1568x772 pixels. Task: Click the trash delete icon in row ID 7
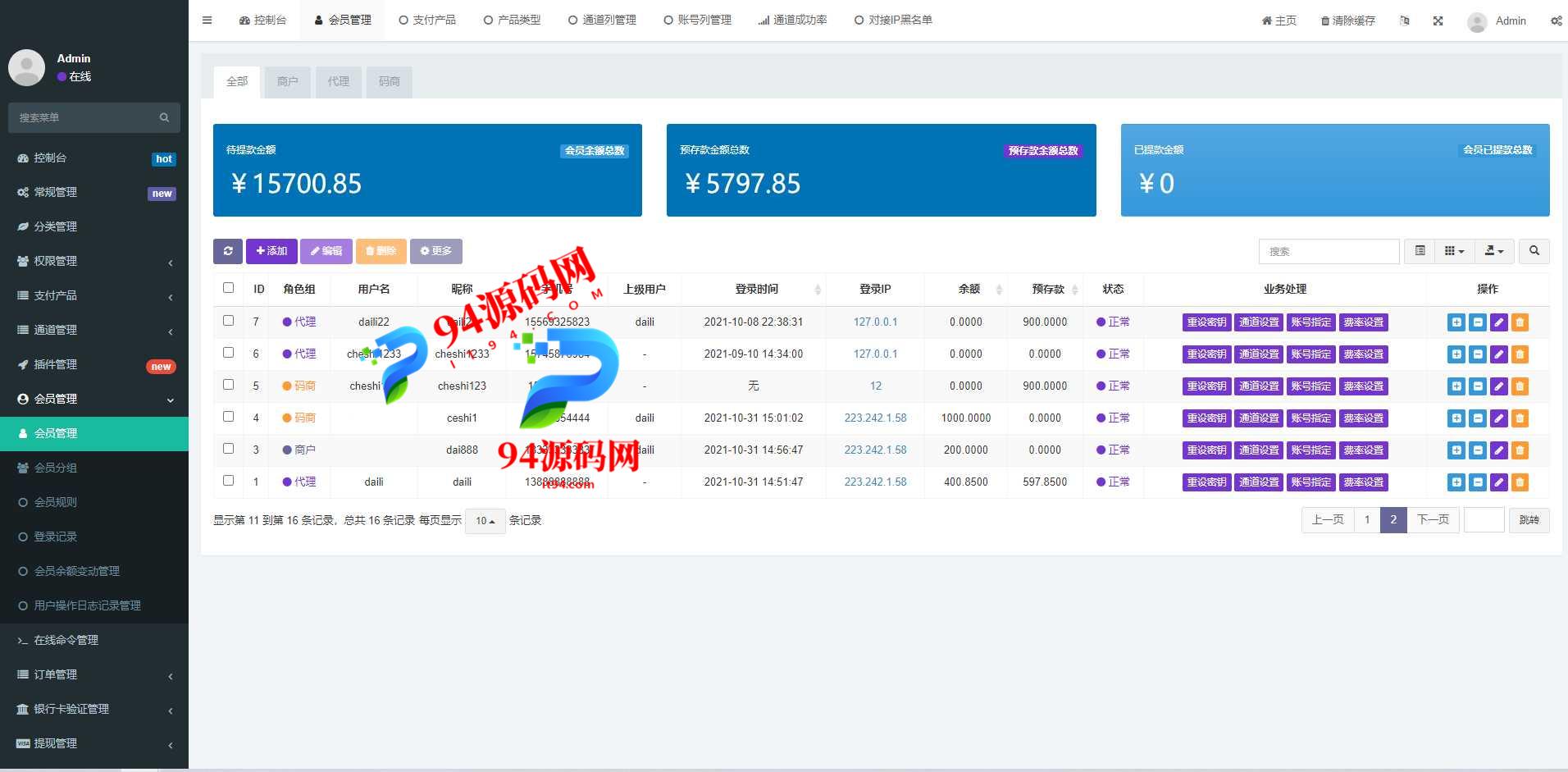pos(1520,322)
